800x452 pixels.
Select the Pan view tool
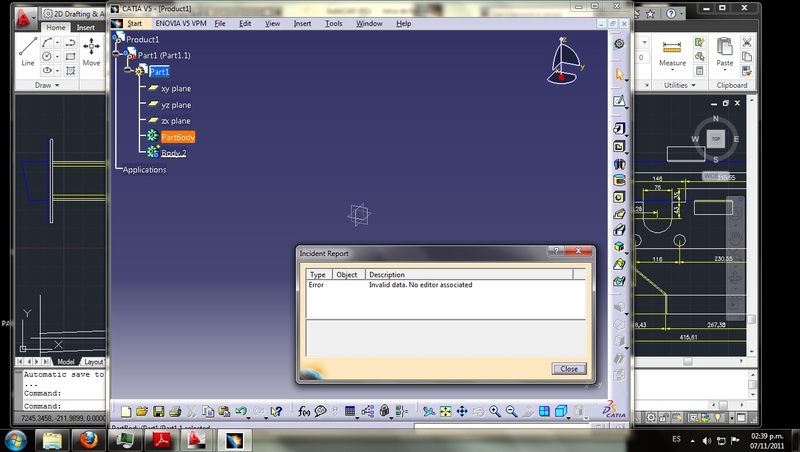click(x=462, y=411)
